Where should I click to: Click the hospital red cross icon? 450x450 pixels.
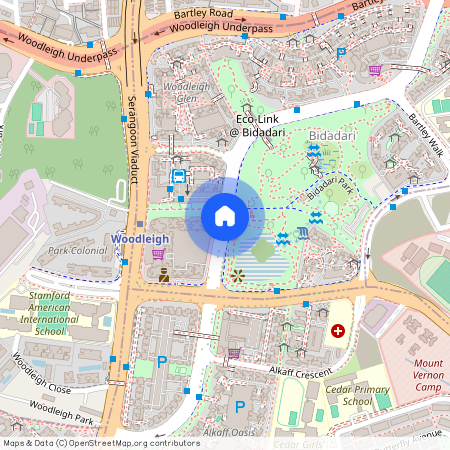tap(338, 331)
